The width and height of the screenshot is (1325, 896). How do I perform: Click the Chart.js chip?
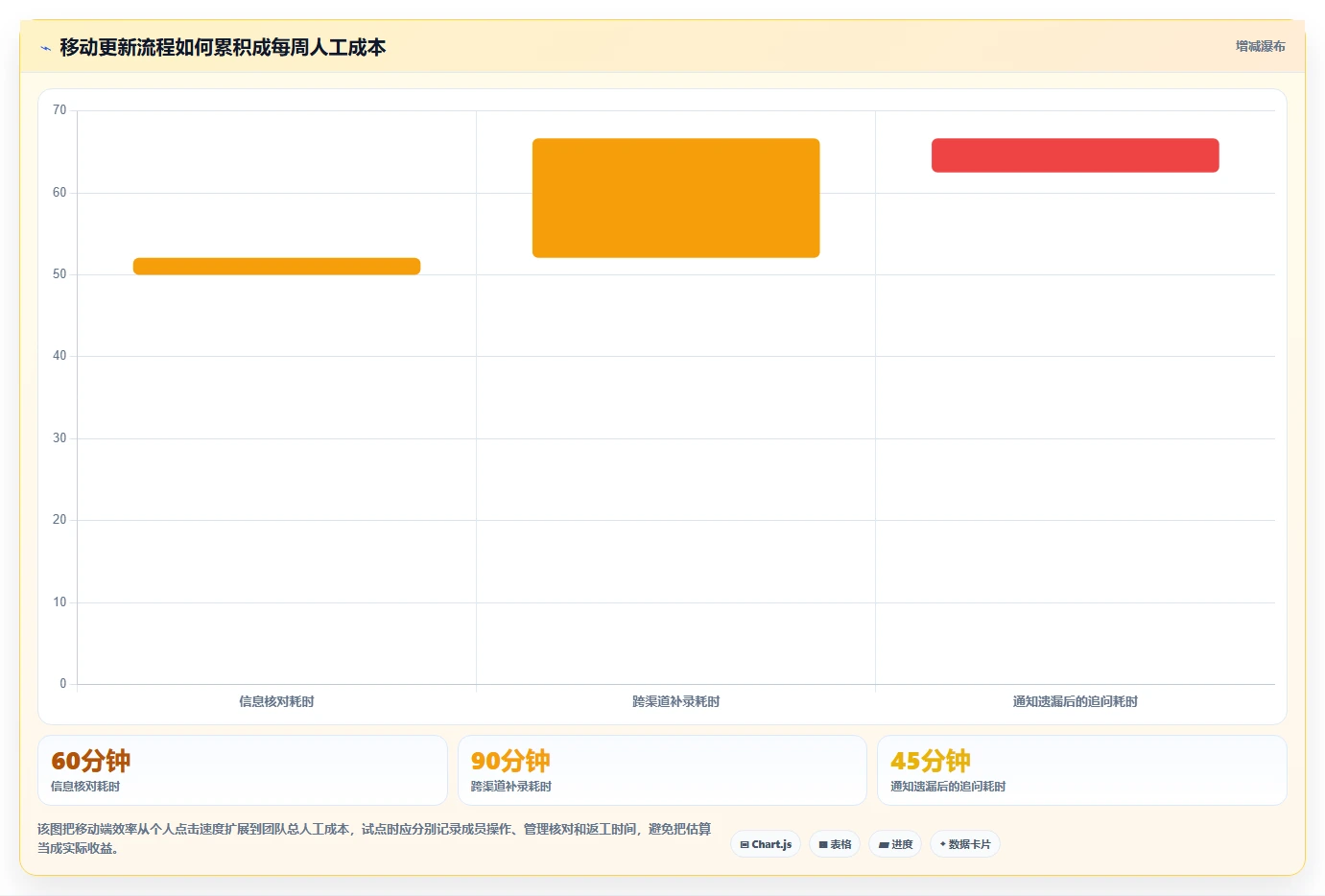[x=766, y=844]
